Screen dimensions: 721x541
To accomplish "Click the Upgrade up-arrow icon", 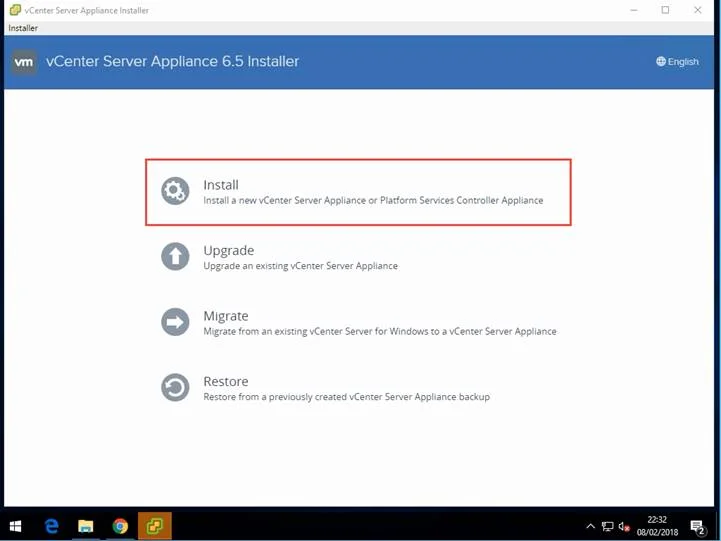I will (x=175, y=256).
